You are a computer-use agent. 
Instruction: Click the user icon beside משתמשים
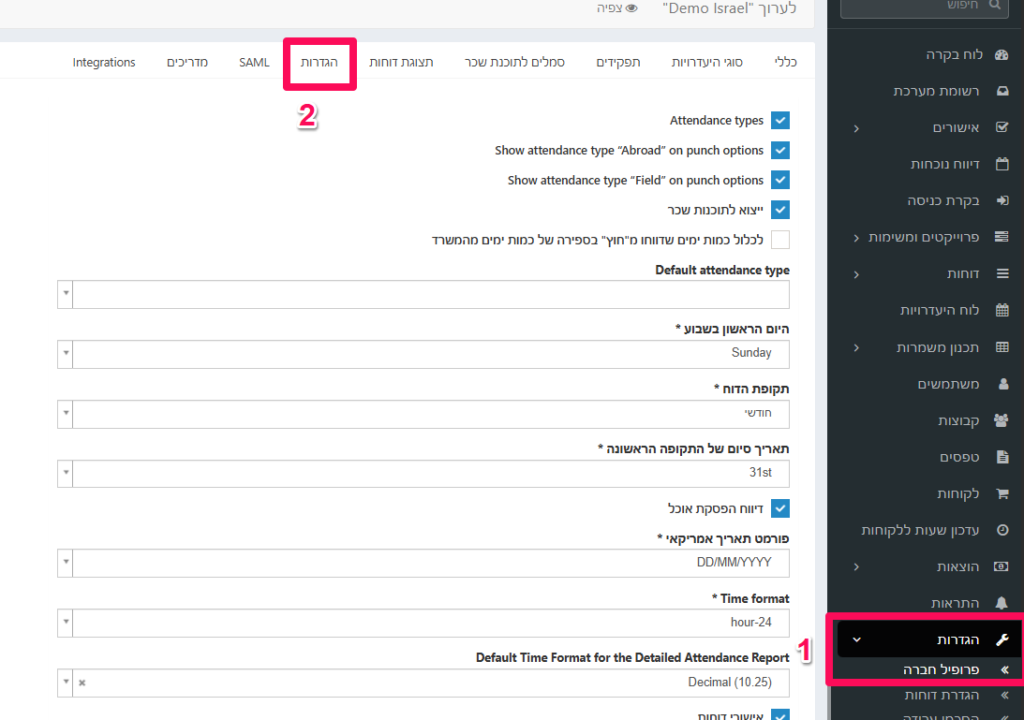(1002, 384)
